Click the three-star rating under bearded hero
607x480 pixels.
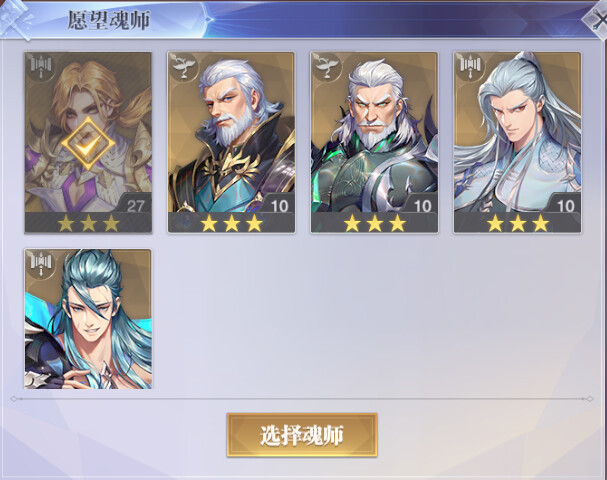coord(231,223)
